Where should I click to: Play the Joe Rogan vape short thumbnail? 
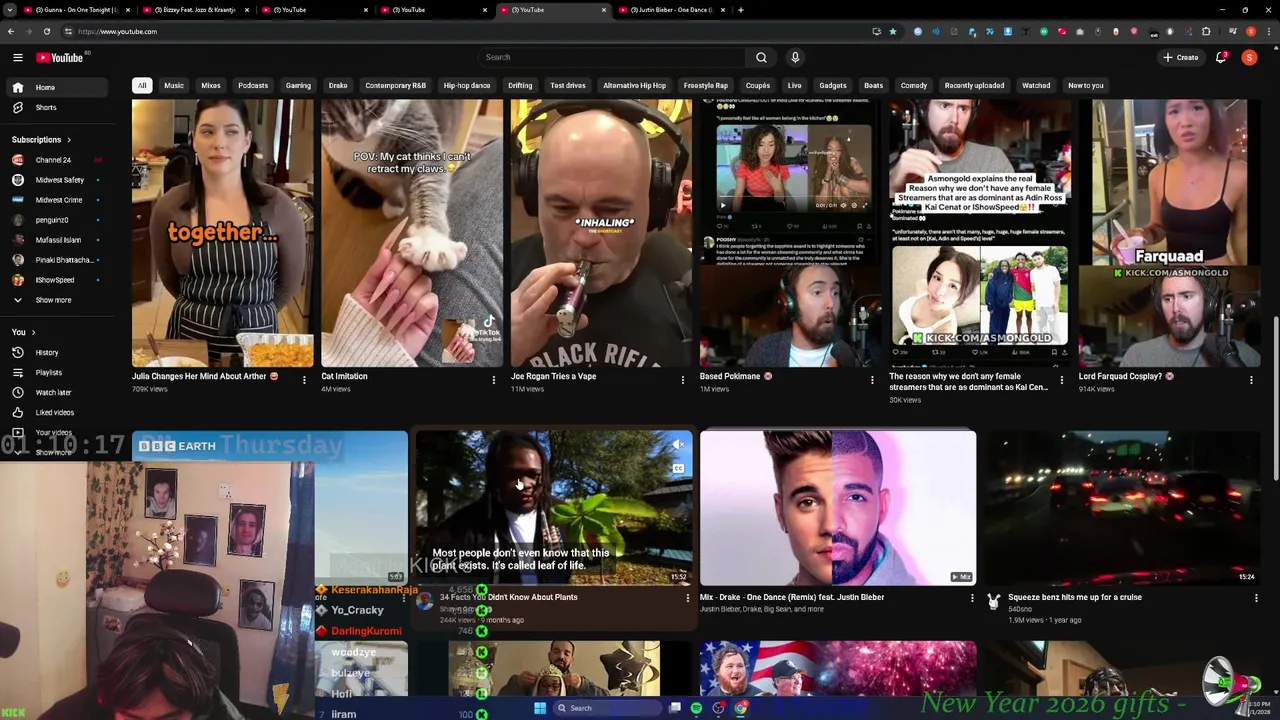pos(601,233)
